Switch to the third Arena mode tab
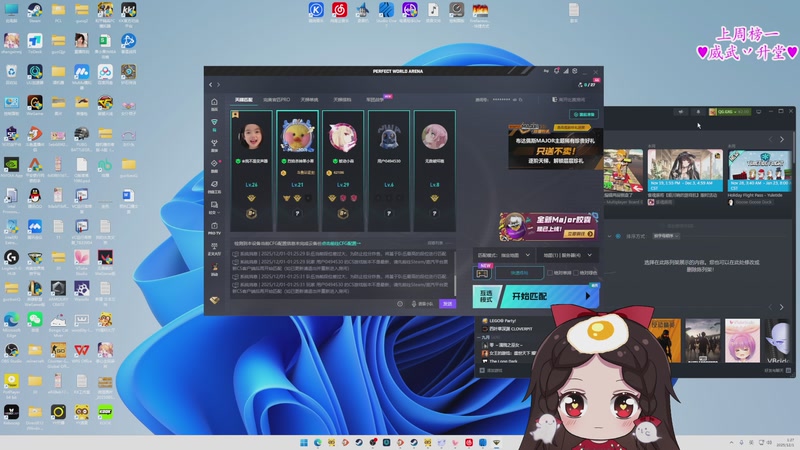Viewport: 800px width, 450px height. click(x=309, y=99)
